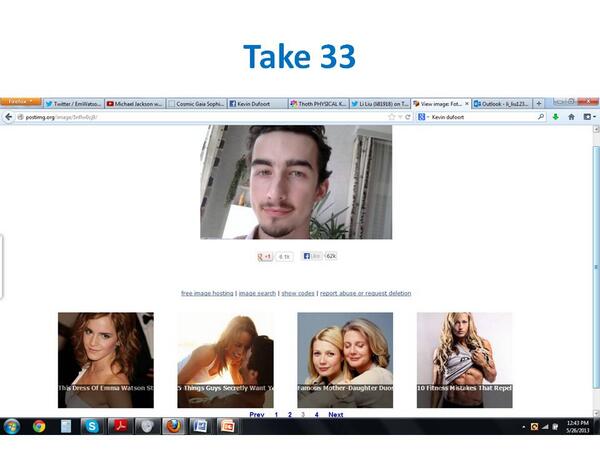The image size is (600, 450).
Task: Open the network signal tray icon
Action: point(545,427)
